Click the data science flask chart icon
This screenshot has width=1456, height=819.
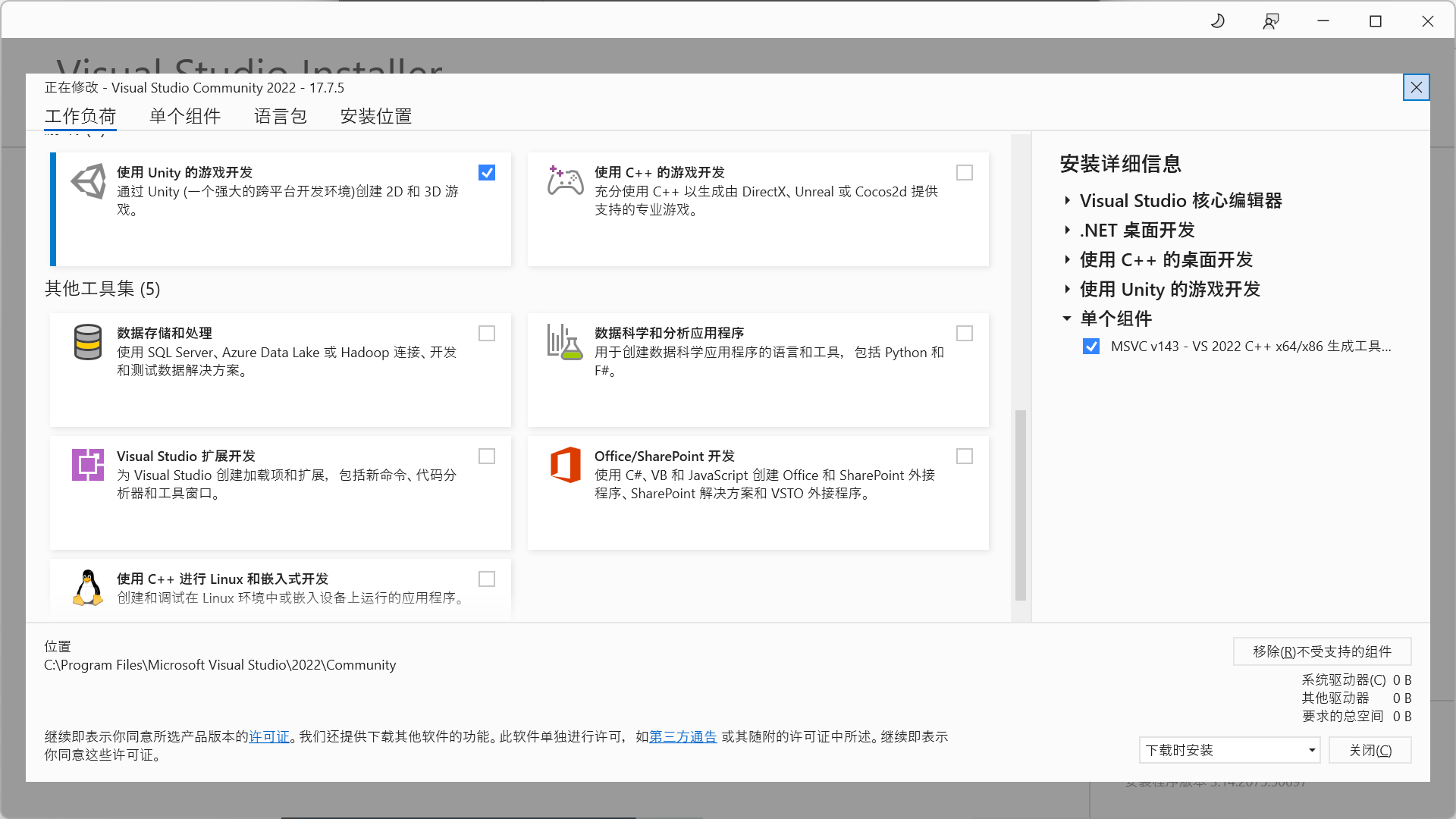click(x=565, y=342)
